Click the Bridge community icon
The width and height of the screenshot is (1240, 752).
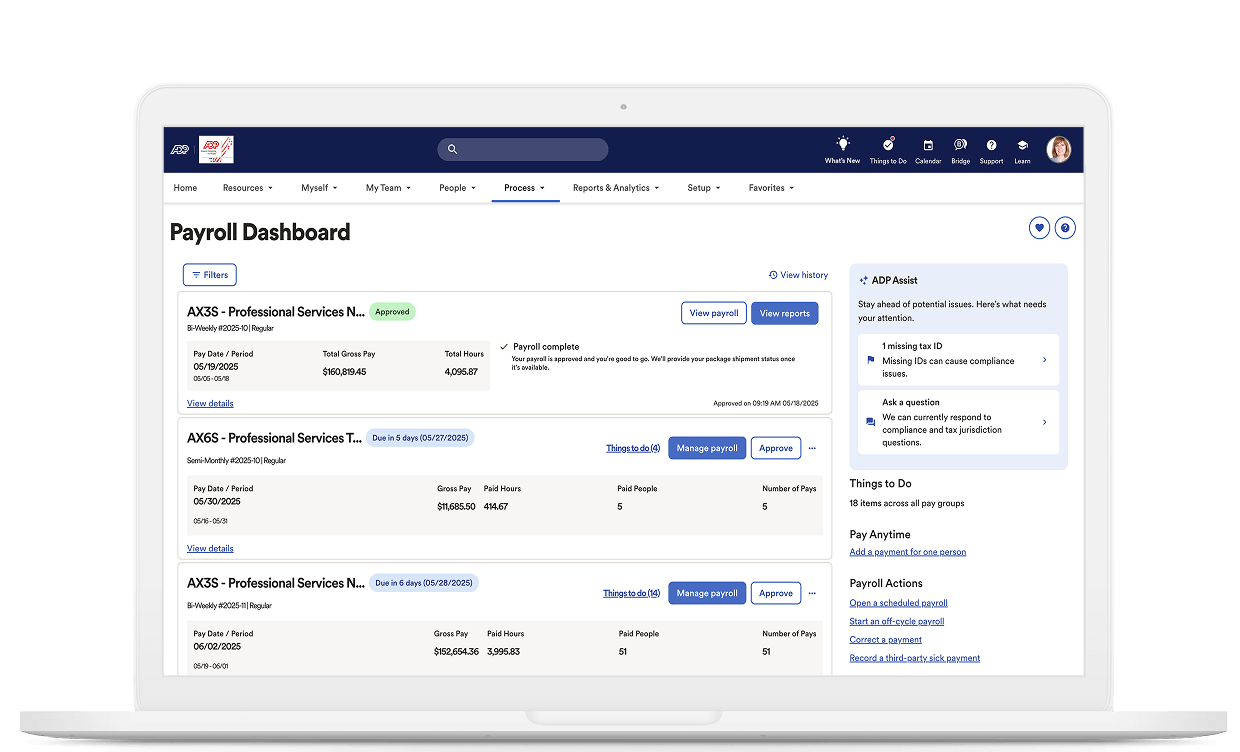960,144
